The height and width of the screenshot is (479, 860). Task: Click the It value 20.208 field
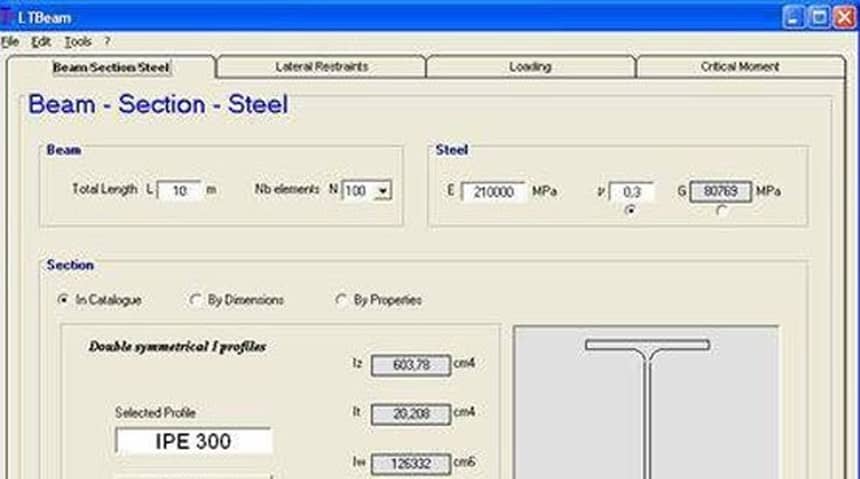(x=411, y=414)
